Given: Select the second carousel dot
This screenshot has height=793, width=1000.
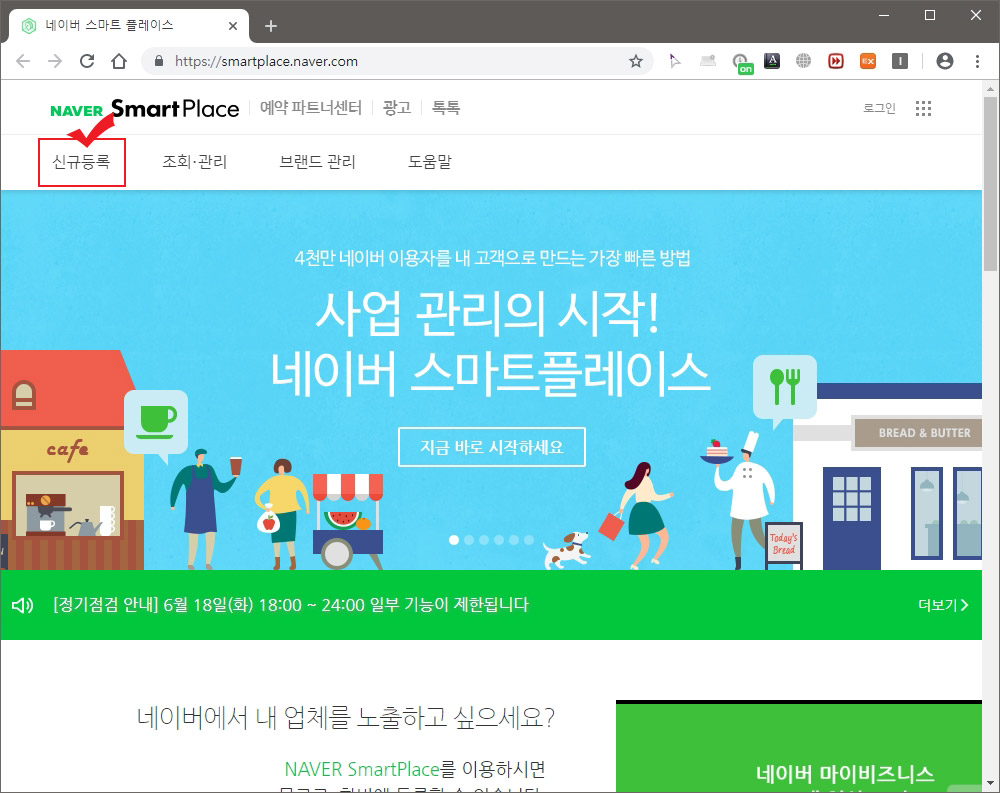Looking at the screenshot, I should [469, 540].
